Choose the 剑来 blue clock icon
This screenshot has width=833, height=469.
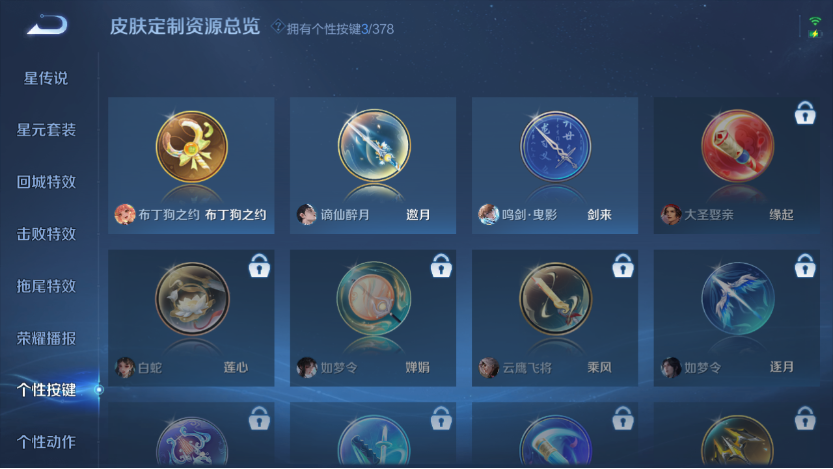pos(556,146)
